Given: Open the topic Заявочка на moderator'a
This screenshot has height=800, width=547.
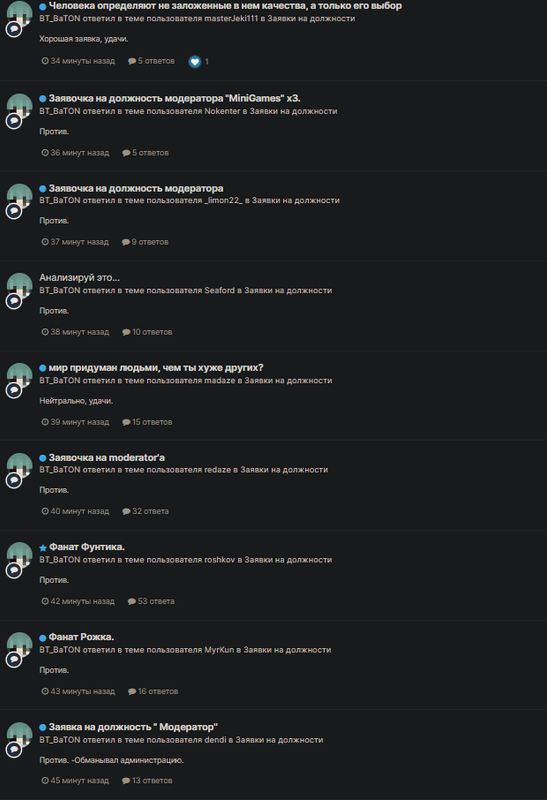Looking at the screenshot, I should [x=107, y=458].
